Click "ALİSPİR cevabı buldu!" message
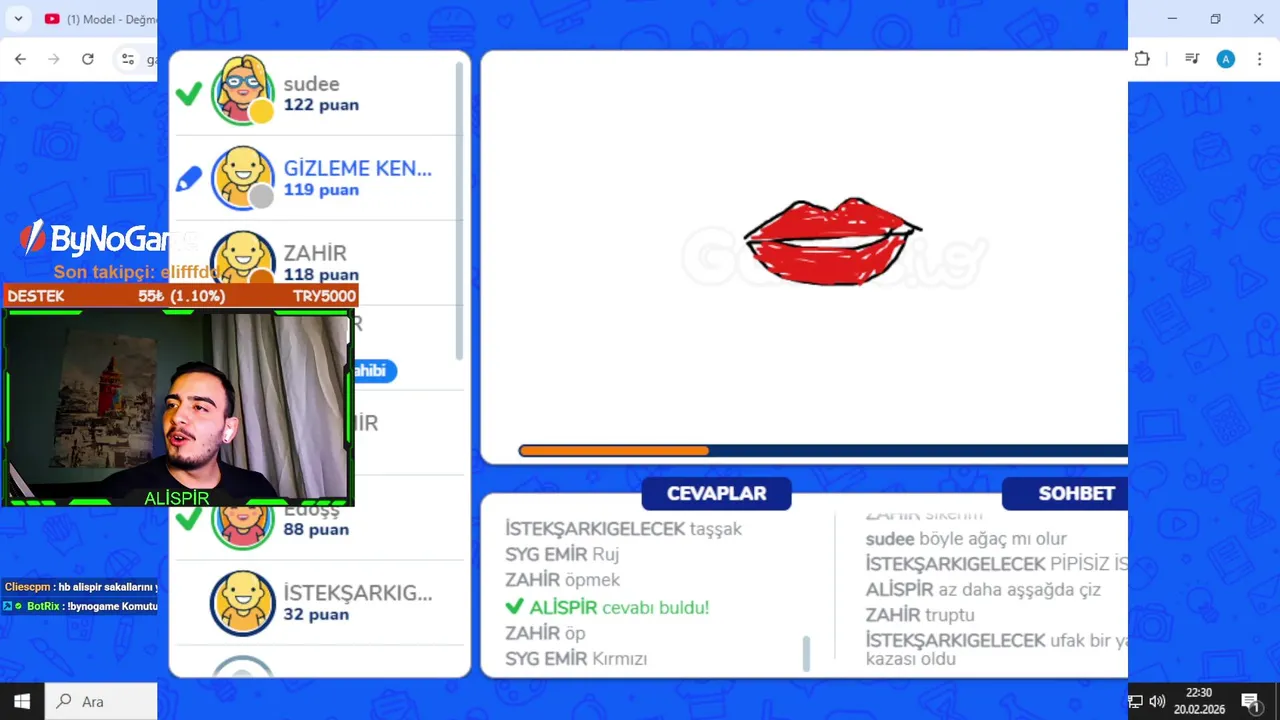Viewport: 1280px width, 720px height. coord(607,607)
